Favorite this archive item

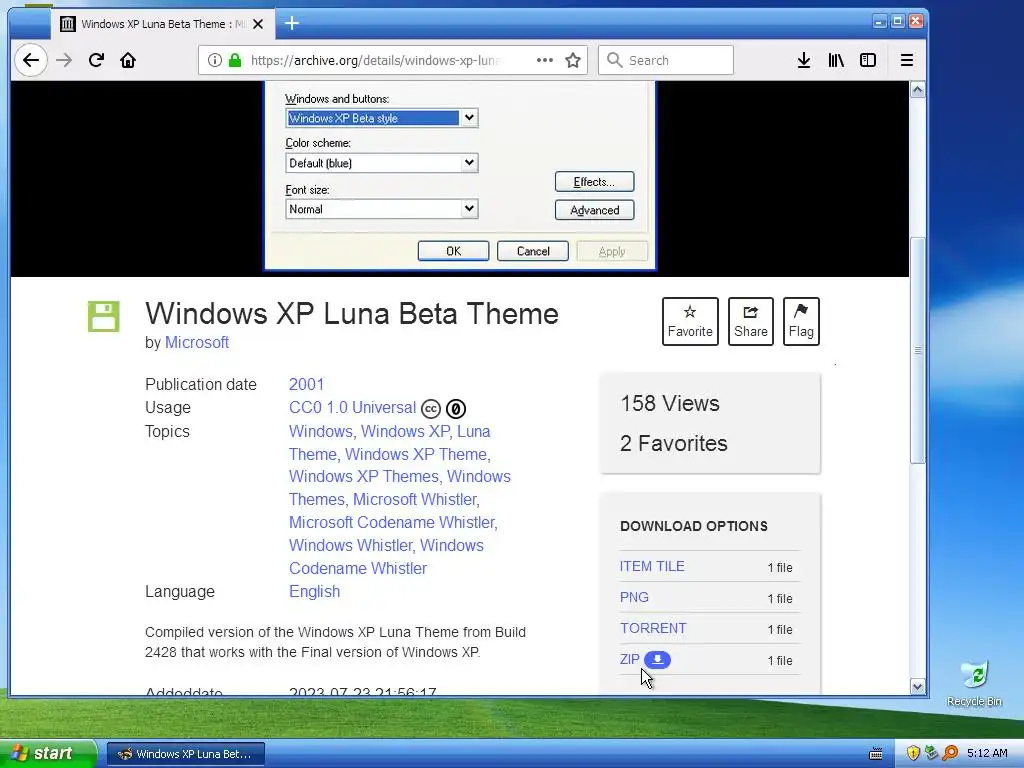690,321
